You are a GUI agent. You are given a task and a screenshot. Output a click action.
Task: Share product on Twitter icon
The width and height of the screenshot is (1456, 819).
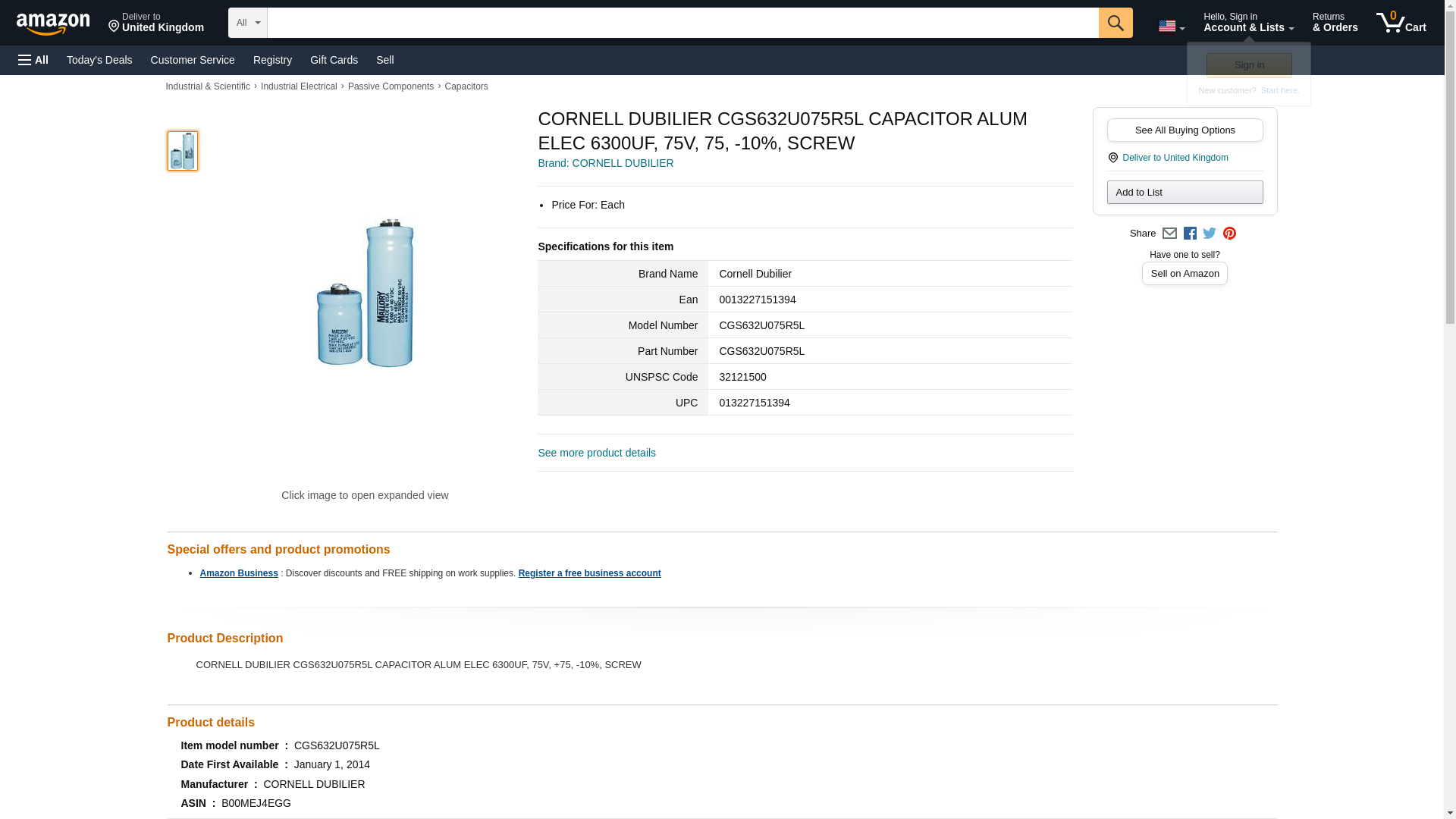(1210, 234)
